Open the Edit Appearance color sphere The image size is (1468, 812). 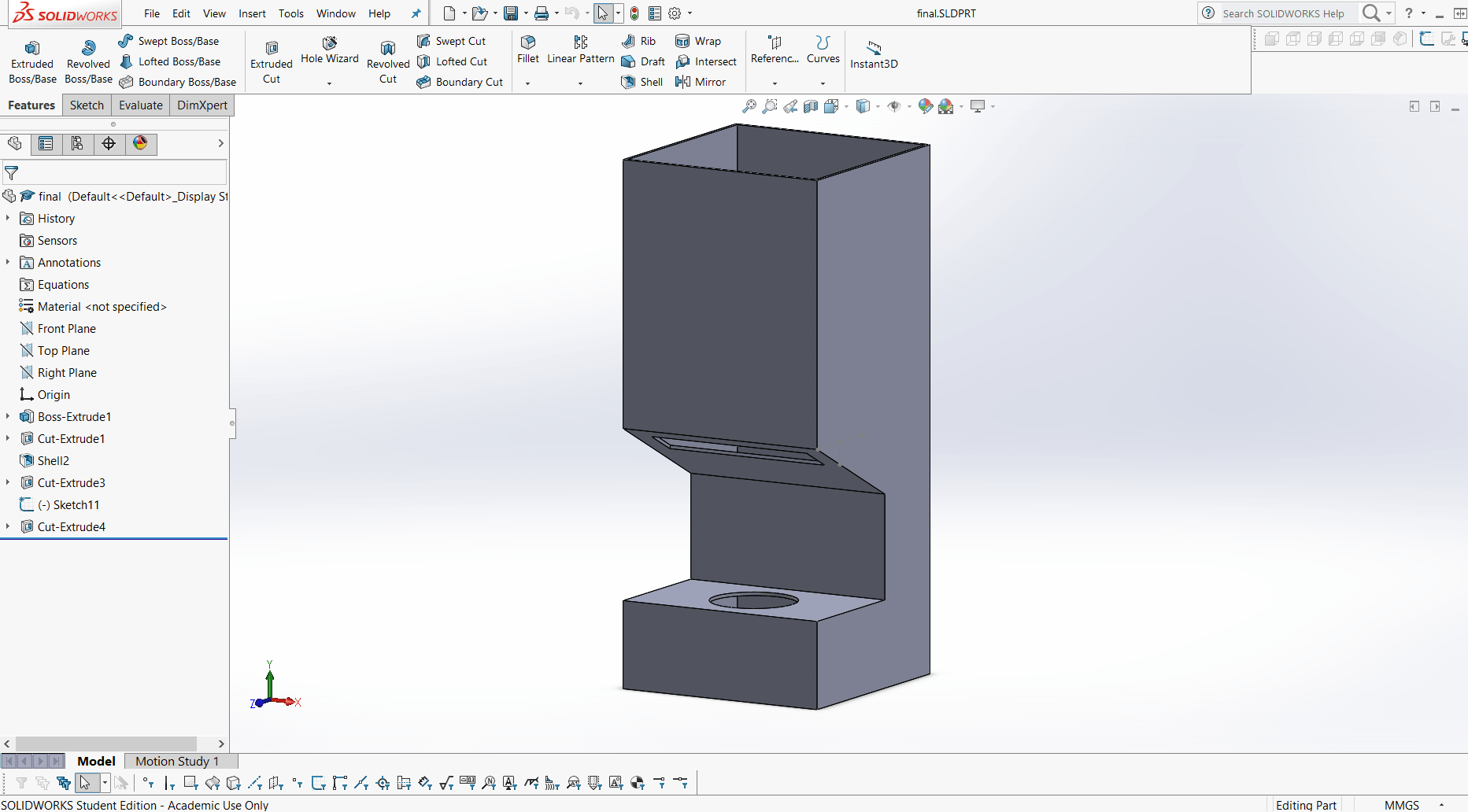[926, 106]
